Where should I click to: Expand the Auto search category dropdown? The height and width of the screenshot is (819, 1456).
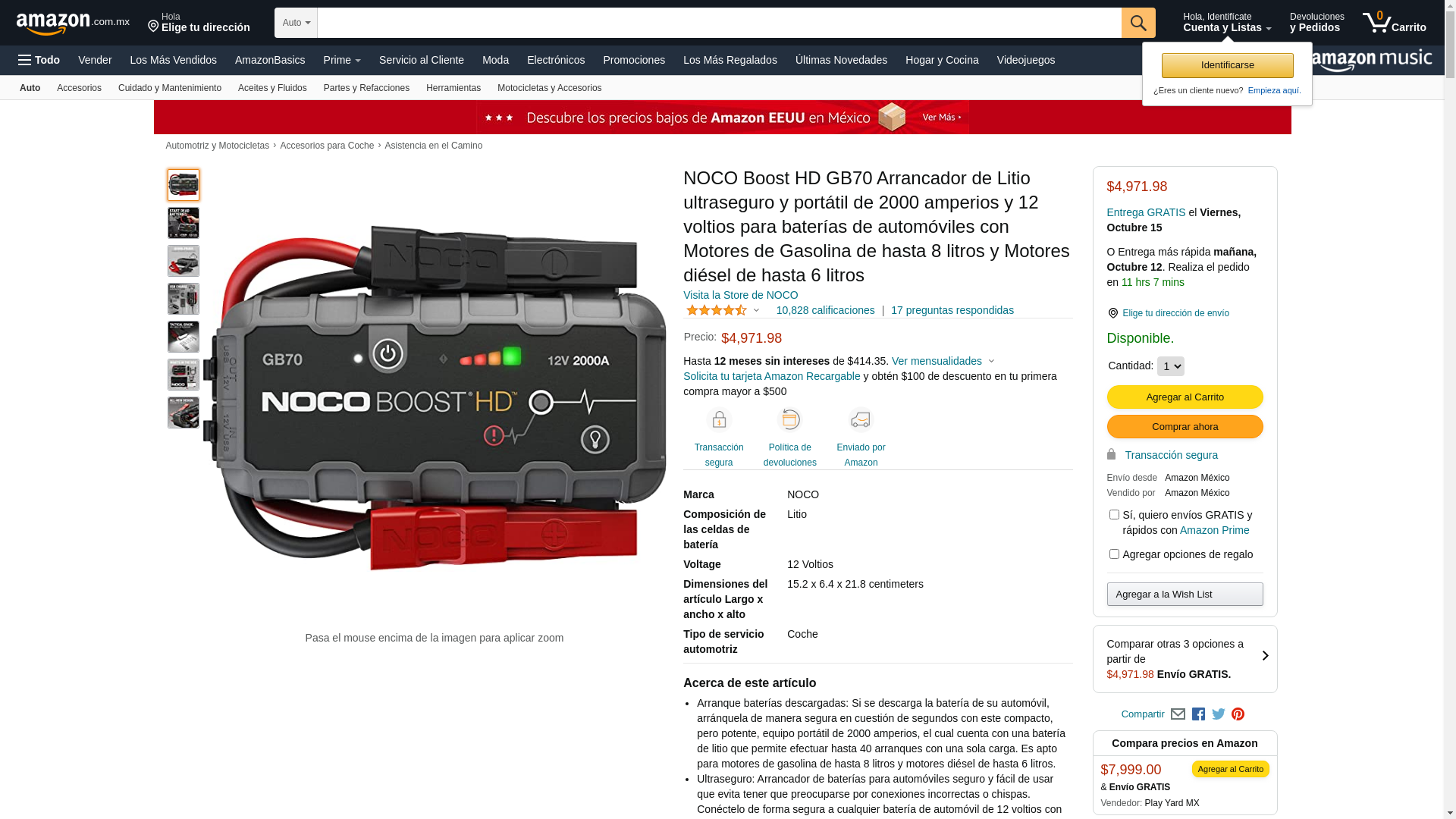tap(296, 23)
